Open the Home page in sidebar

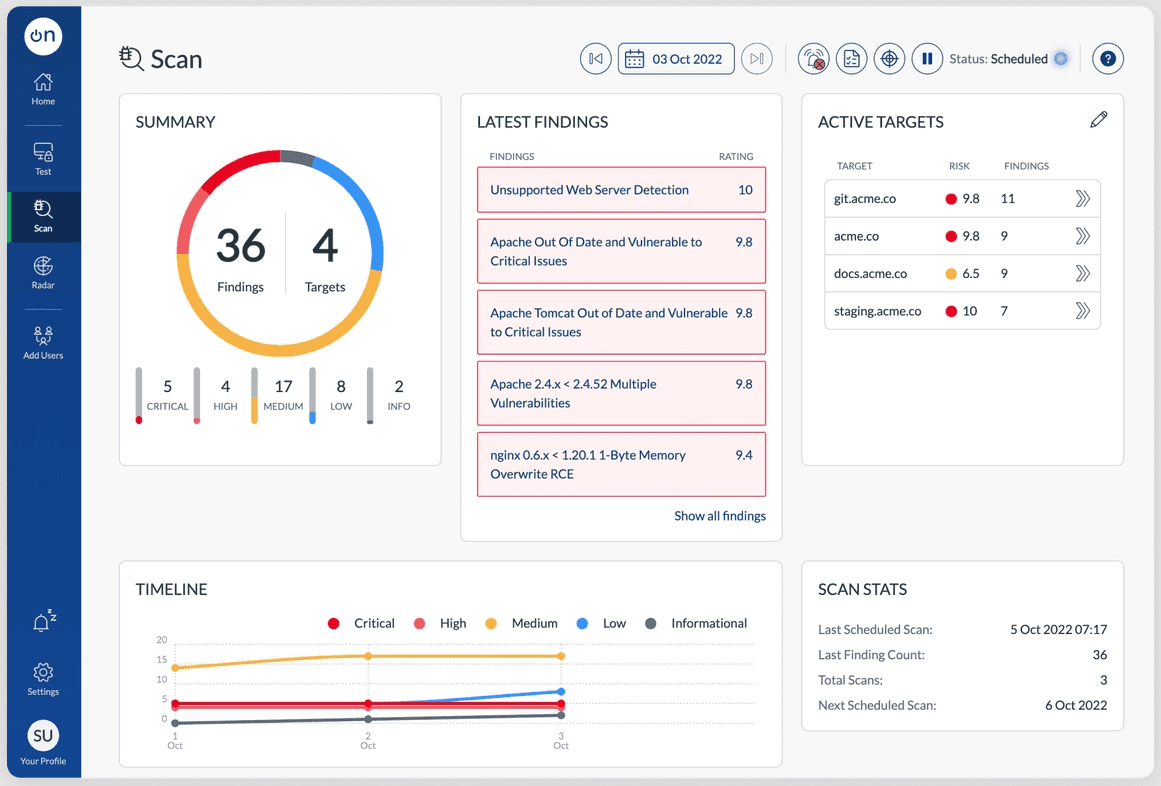(x=43, y=90)
